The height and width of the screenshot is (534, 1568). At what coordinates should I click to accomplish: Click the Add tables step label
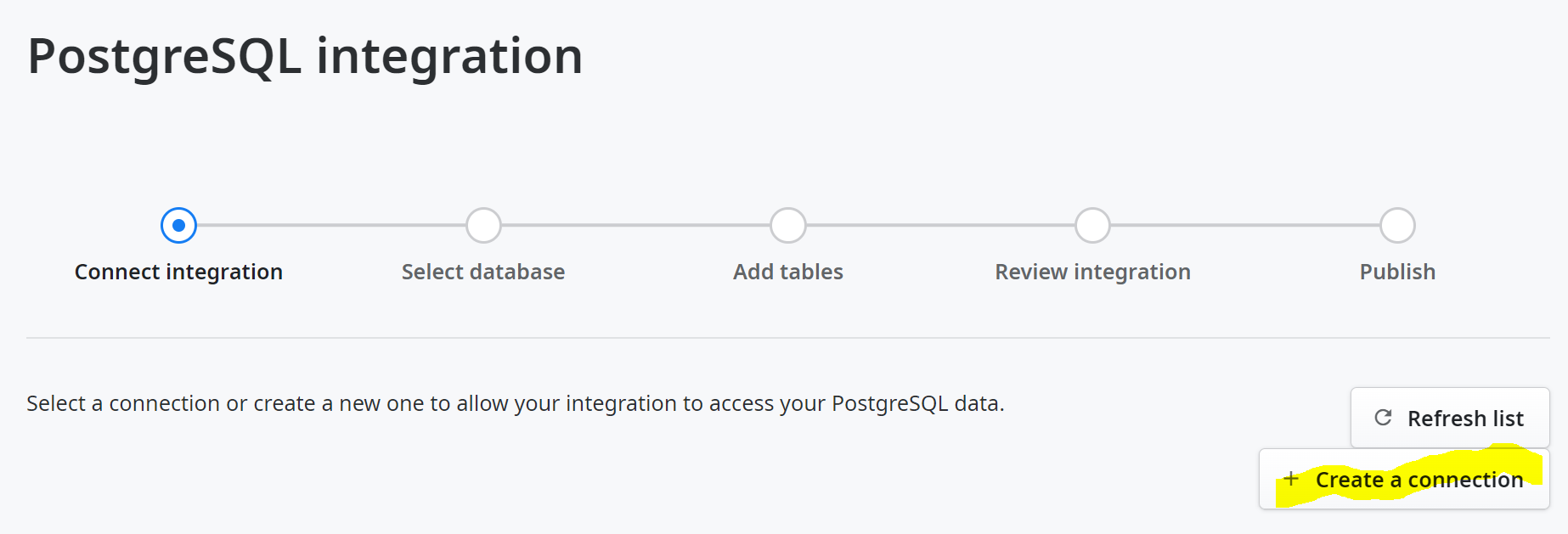click(787, 272)
